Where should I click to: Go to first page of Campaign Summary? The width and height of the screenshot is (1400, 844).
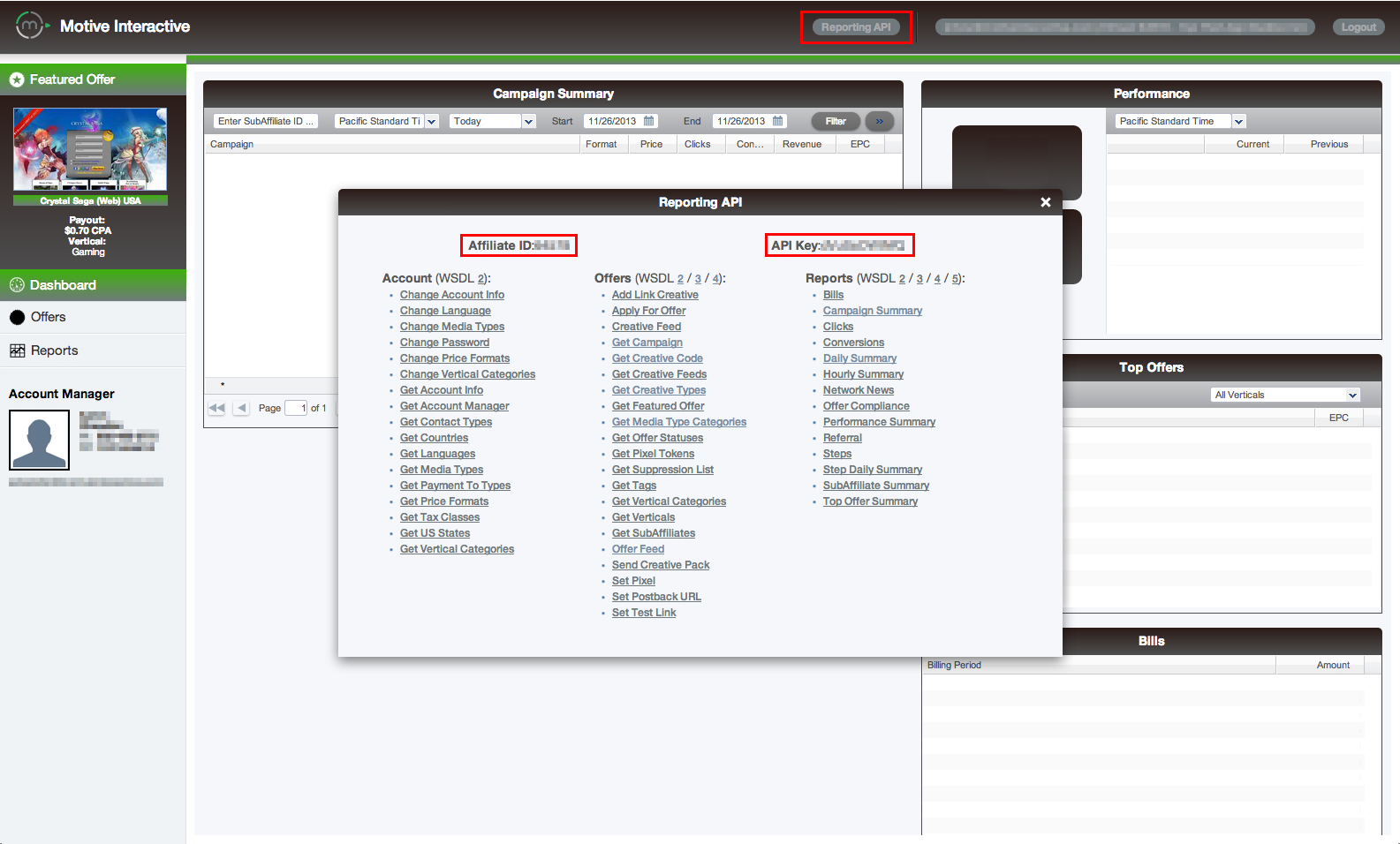pyautogui.click(x=216, y=408)
